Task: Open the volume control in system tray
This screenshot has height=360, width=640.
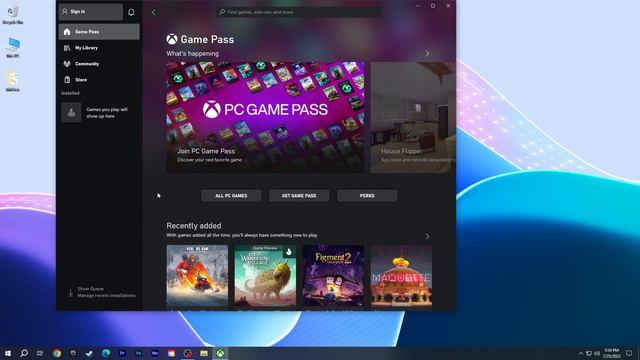Action: (597, 353)
